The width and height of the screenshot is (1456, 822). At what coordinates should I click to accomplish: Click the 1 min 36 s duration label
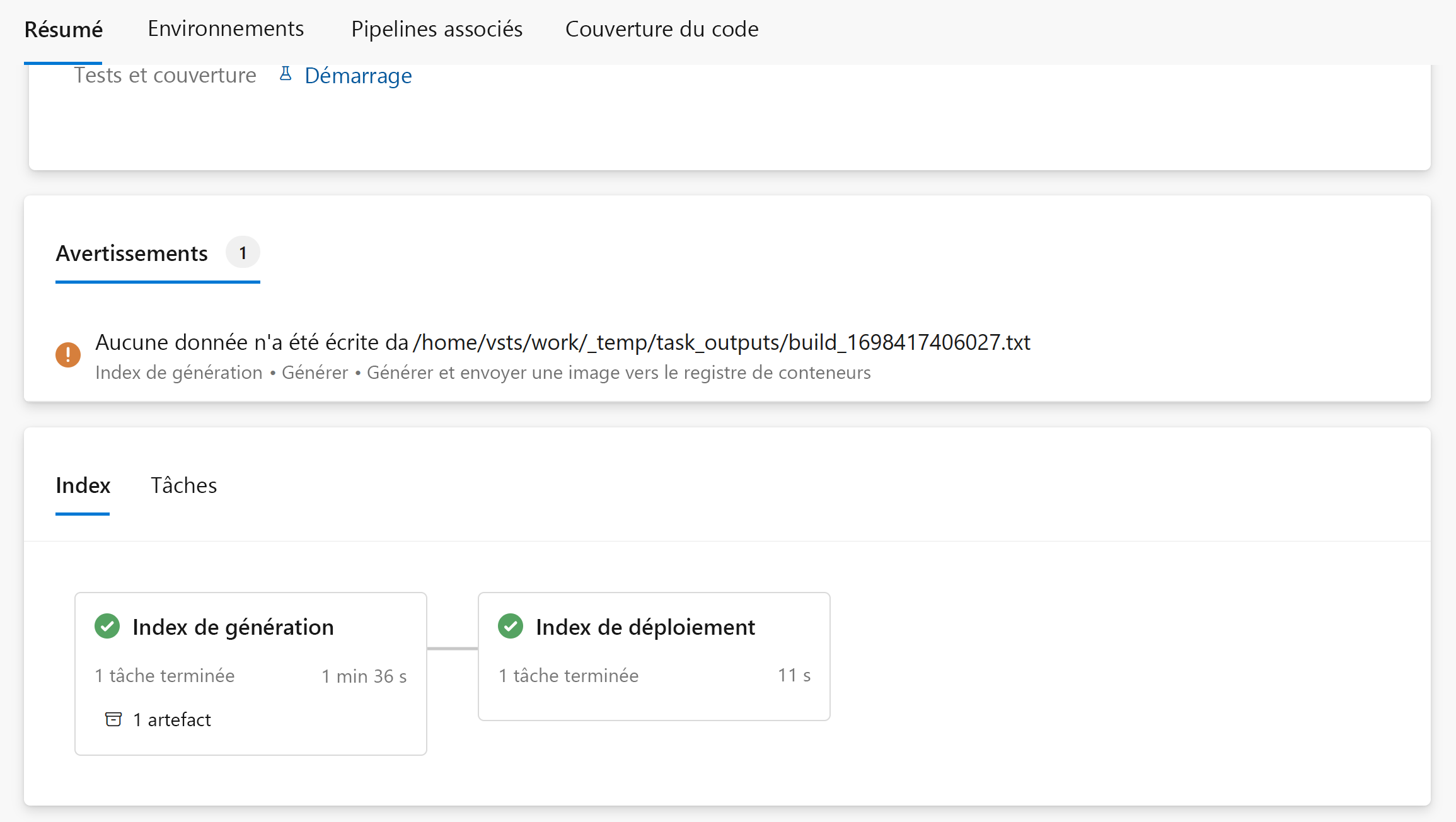(364, 675)
